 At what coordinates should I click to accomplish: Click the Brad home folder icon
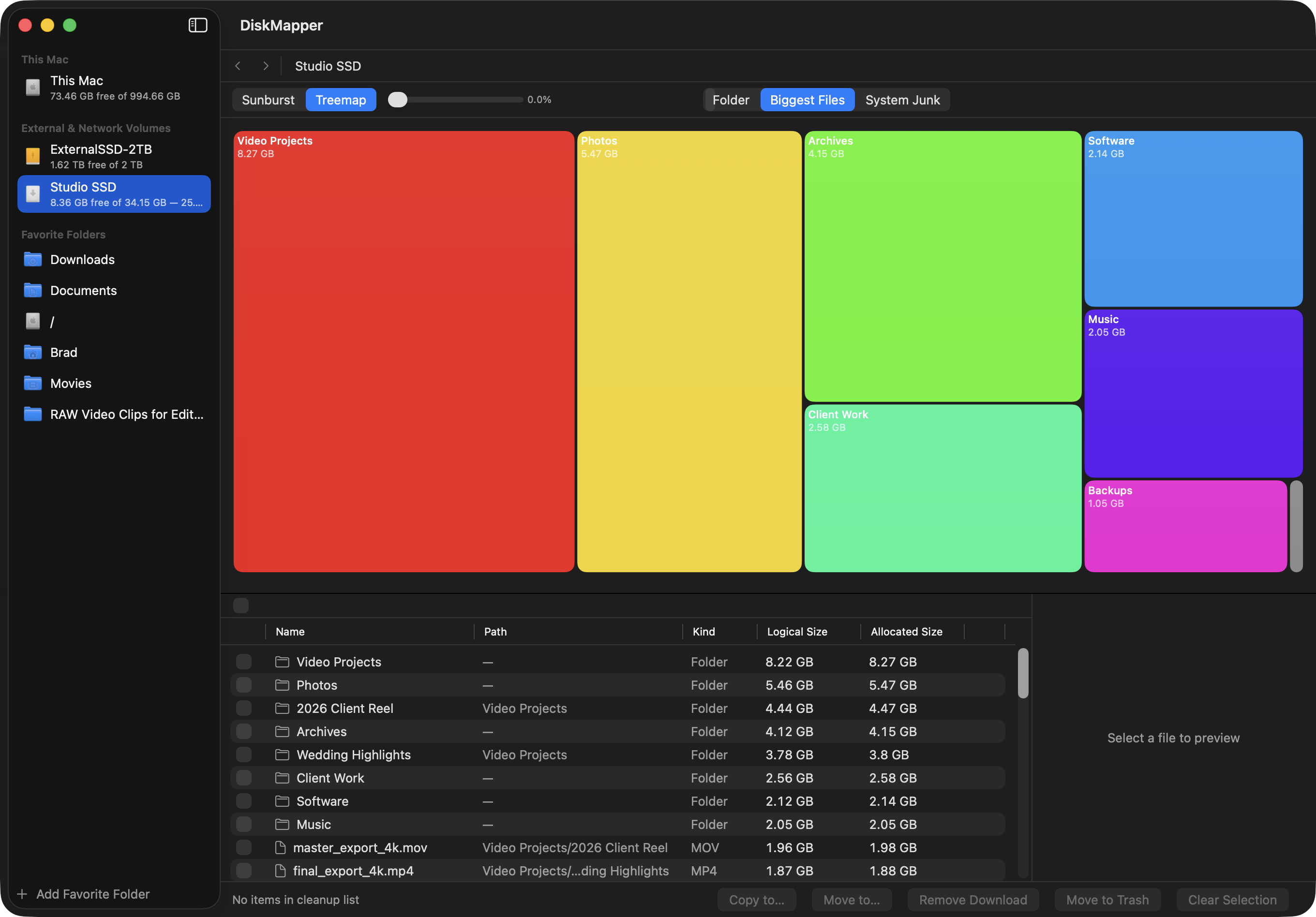tap(33, 353)
